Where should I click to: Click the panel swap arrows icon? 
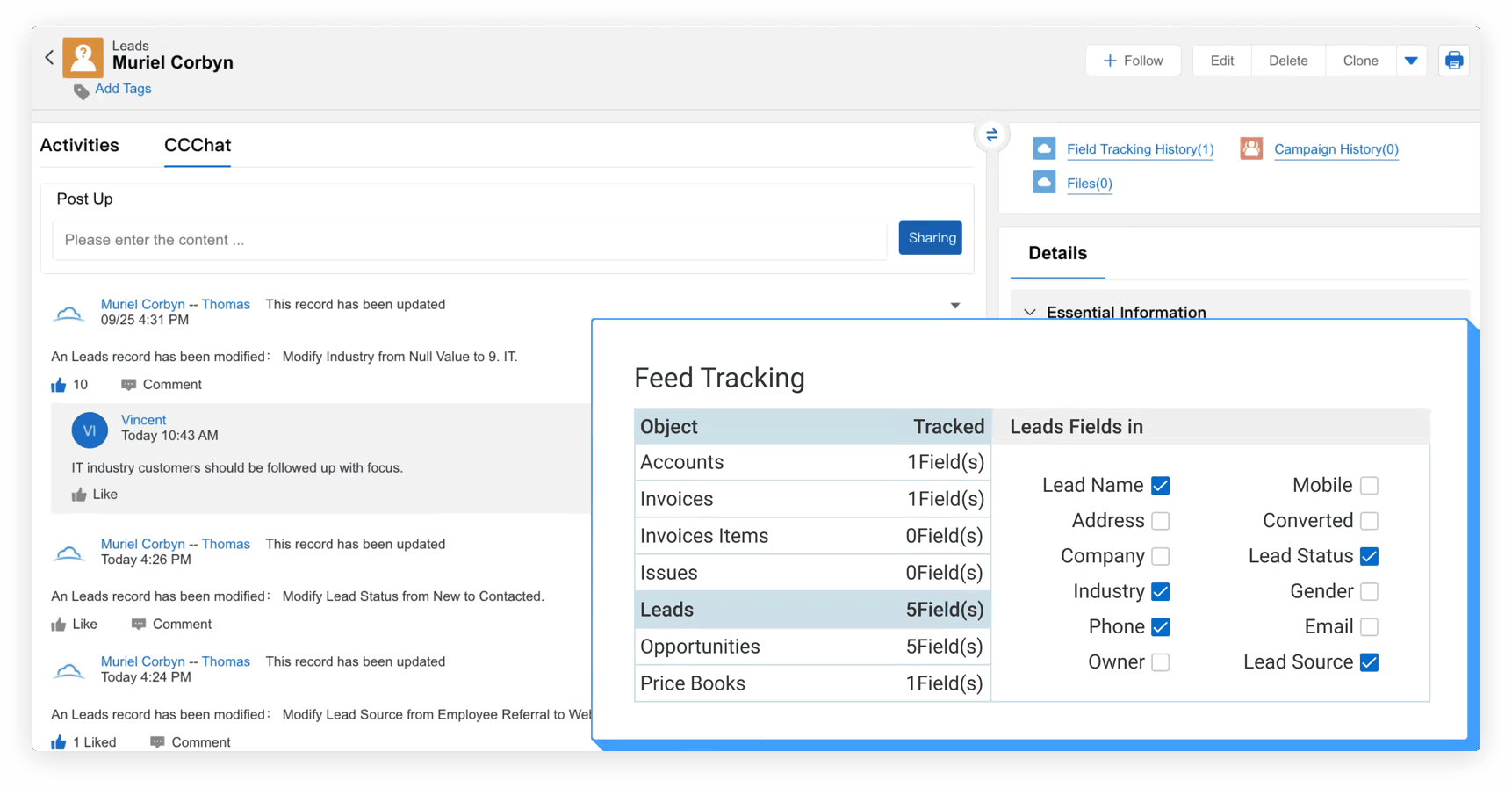tap(991, 135)
